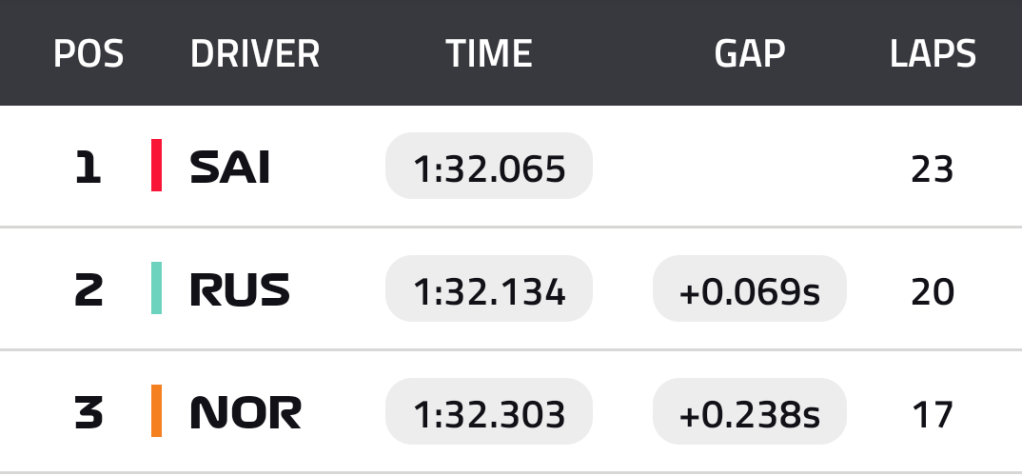Click the 1:32.134 lap time pill
Viewport: 1022px width, 476px height.
(489, 290)
